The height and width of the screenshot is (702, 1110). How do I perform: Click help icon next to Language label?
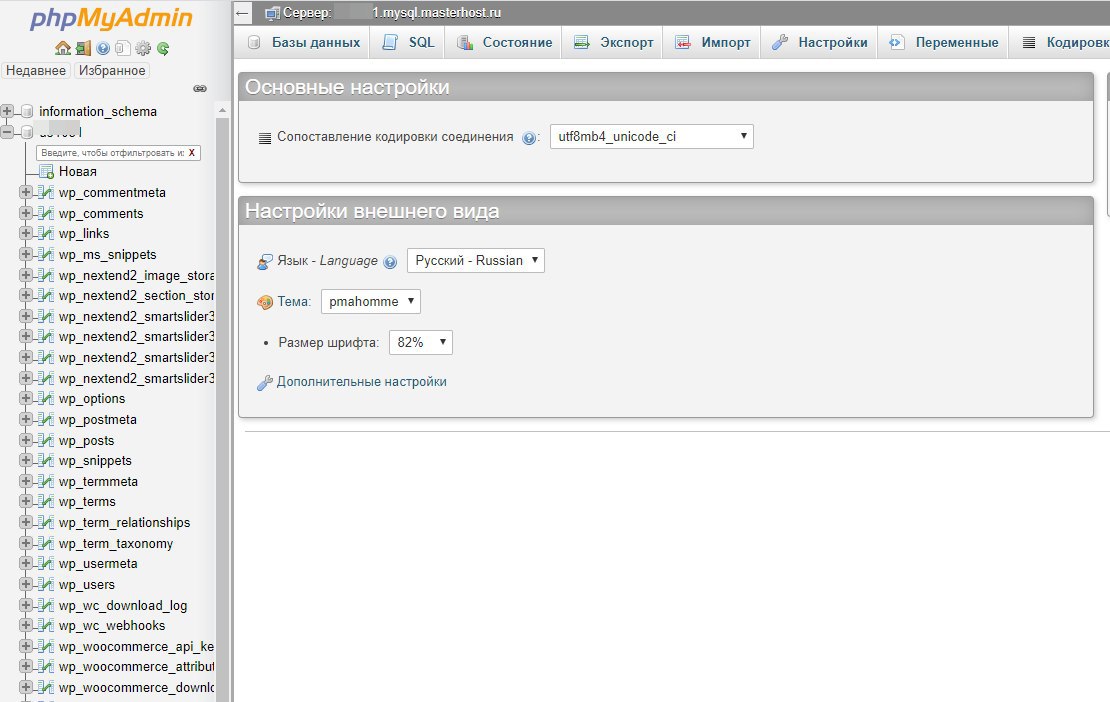click(x=390, y=262)
